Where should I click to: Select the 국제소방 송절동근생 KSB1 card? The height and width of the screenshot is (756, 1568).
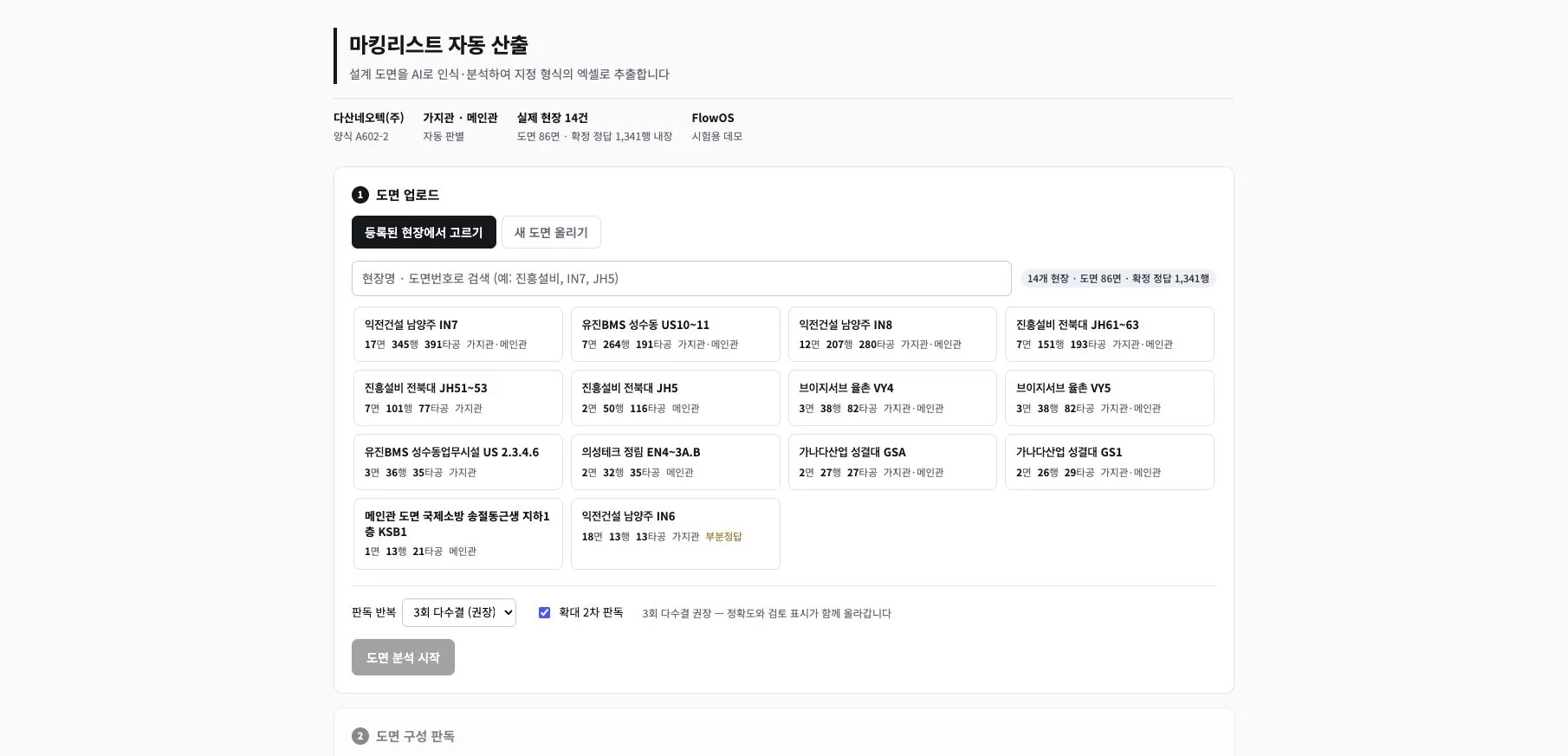click(458, 533)
